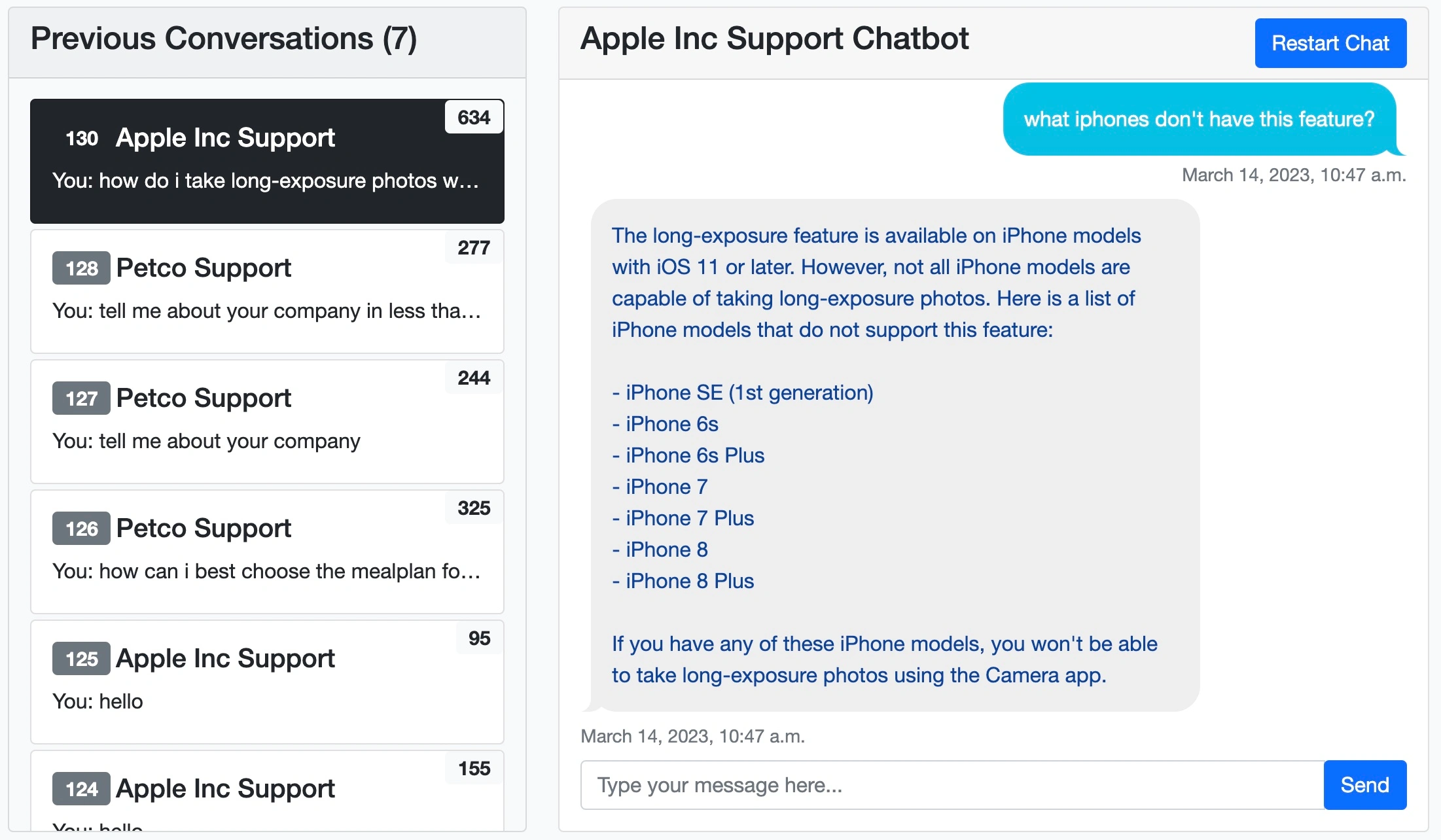1441x840 pixels.
Task: Select conversation 127 Petco Support
Action: tap(267, 421)
